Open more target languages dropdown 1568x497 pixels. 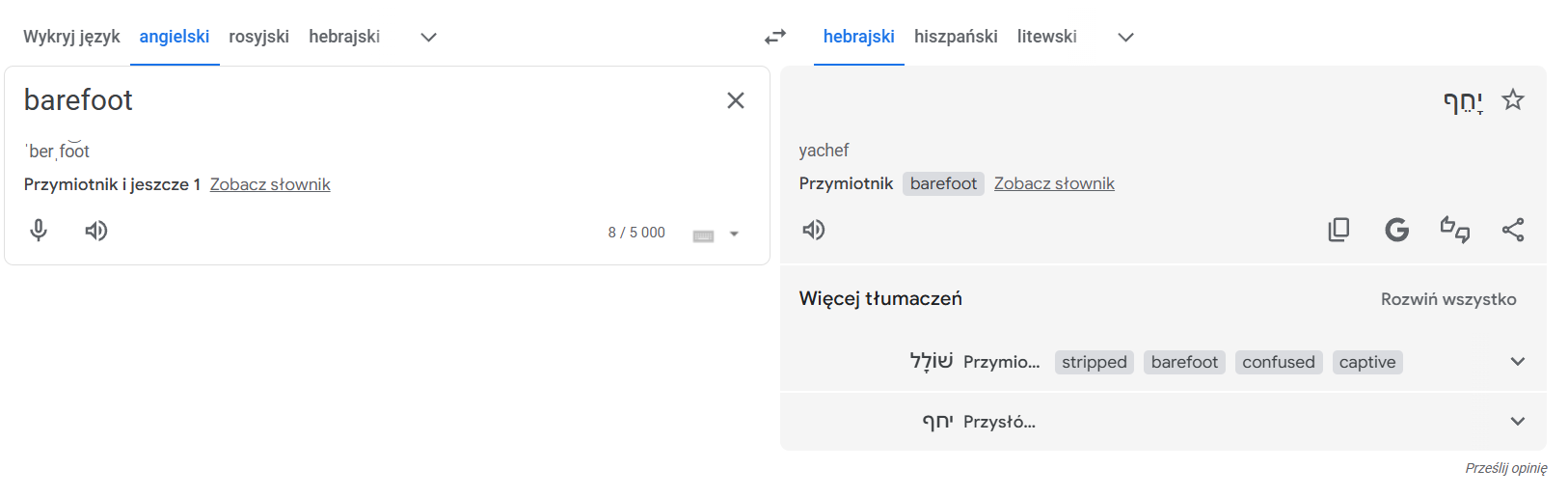[1125, 38]
